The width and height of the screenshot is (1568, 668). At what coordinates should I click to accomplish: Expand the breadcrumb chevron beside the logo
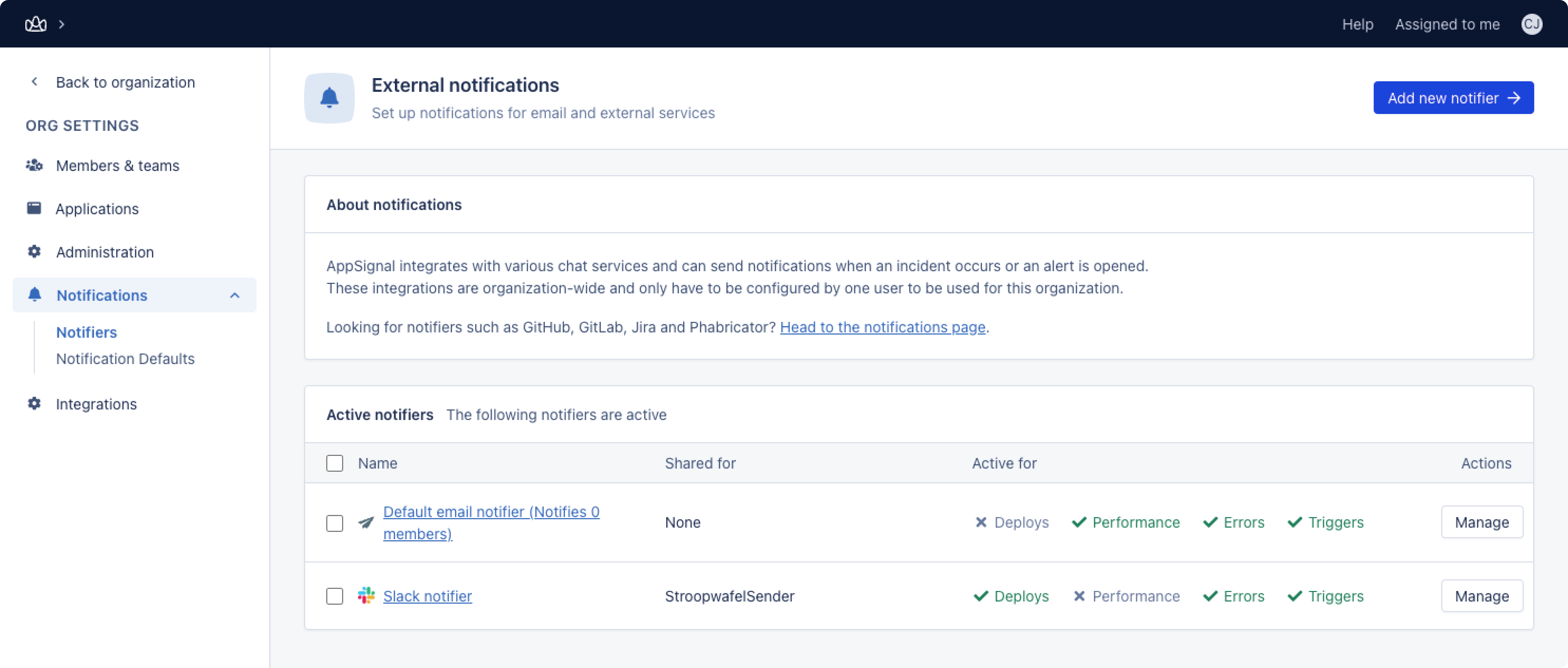(x=62, y=24)
